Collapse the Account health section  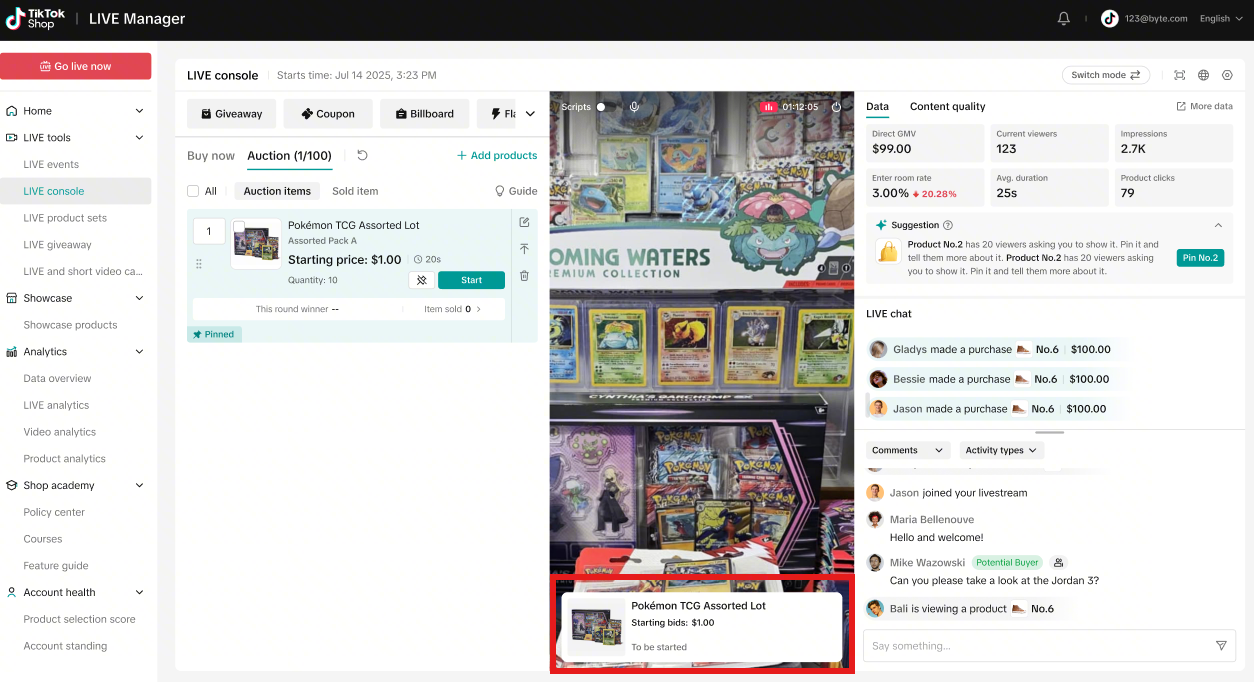[139, 592]
